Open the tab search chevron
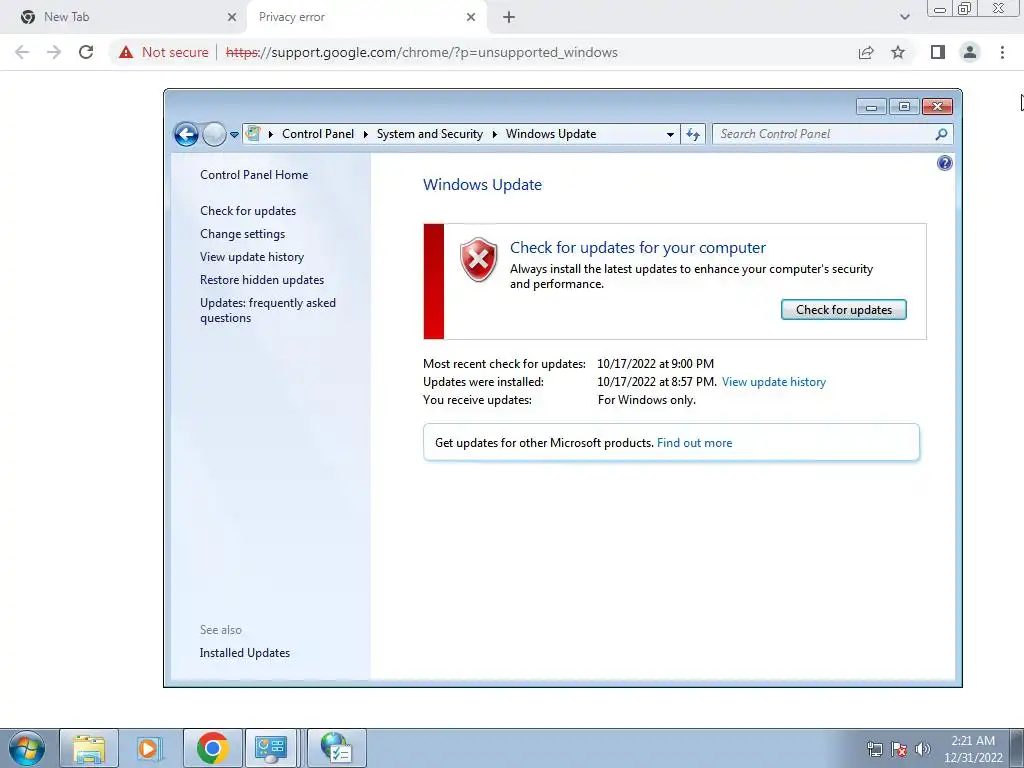The image size is (1024, 768). (904, 17)
